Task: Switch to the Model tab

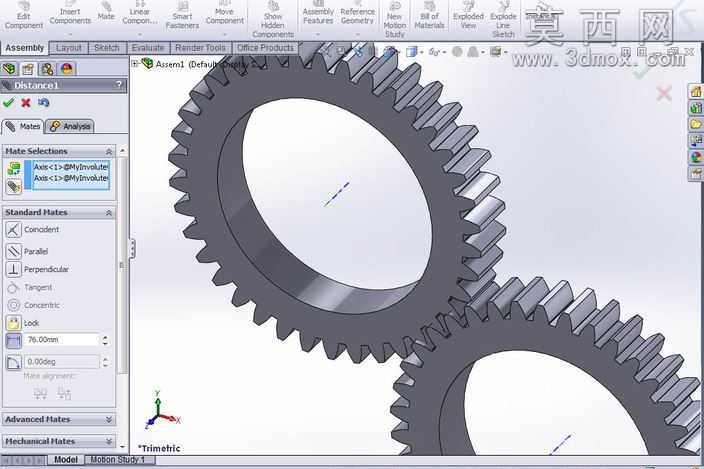Action: 66,460
